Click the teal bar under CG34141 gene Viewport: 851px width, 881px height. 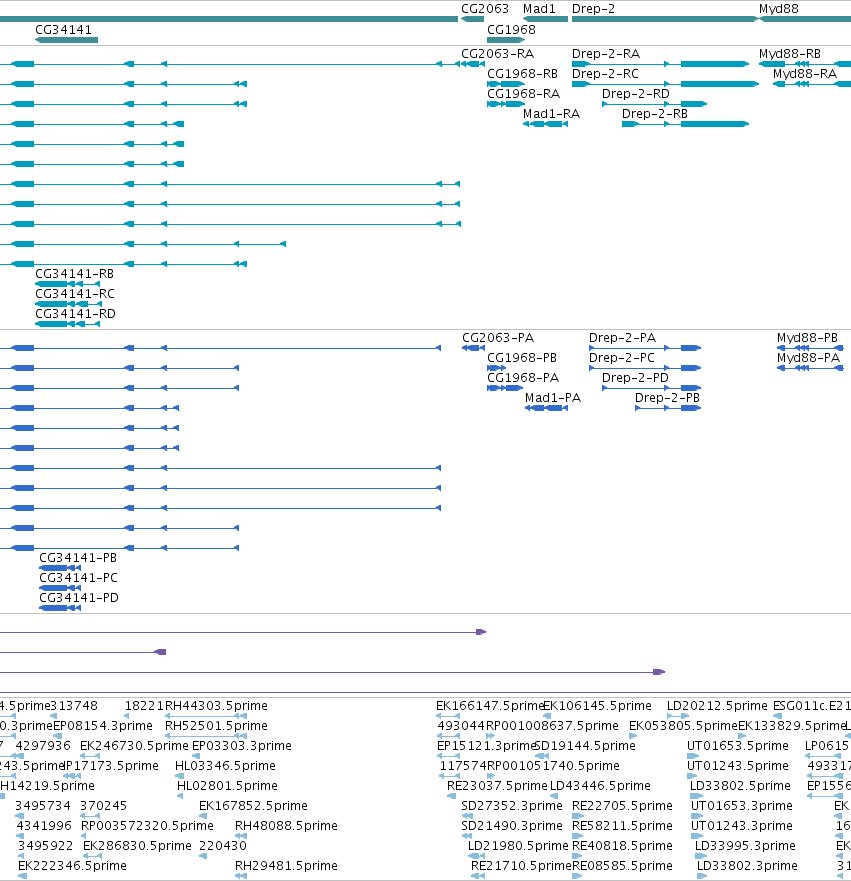pos(66,40)
